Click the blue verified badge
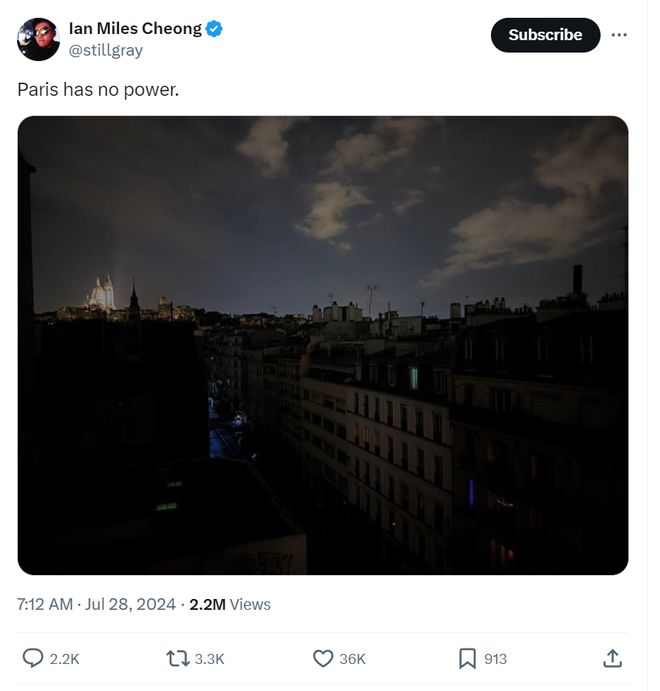The image size is (660, 691). click(215, 29)
